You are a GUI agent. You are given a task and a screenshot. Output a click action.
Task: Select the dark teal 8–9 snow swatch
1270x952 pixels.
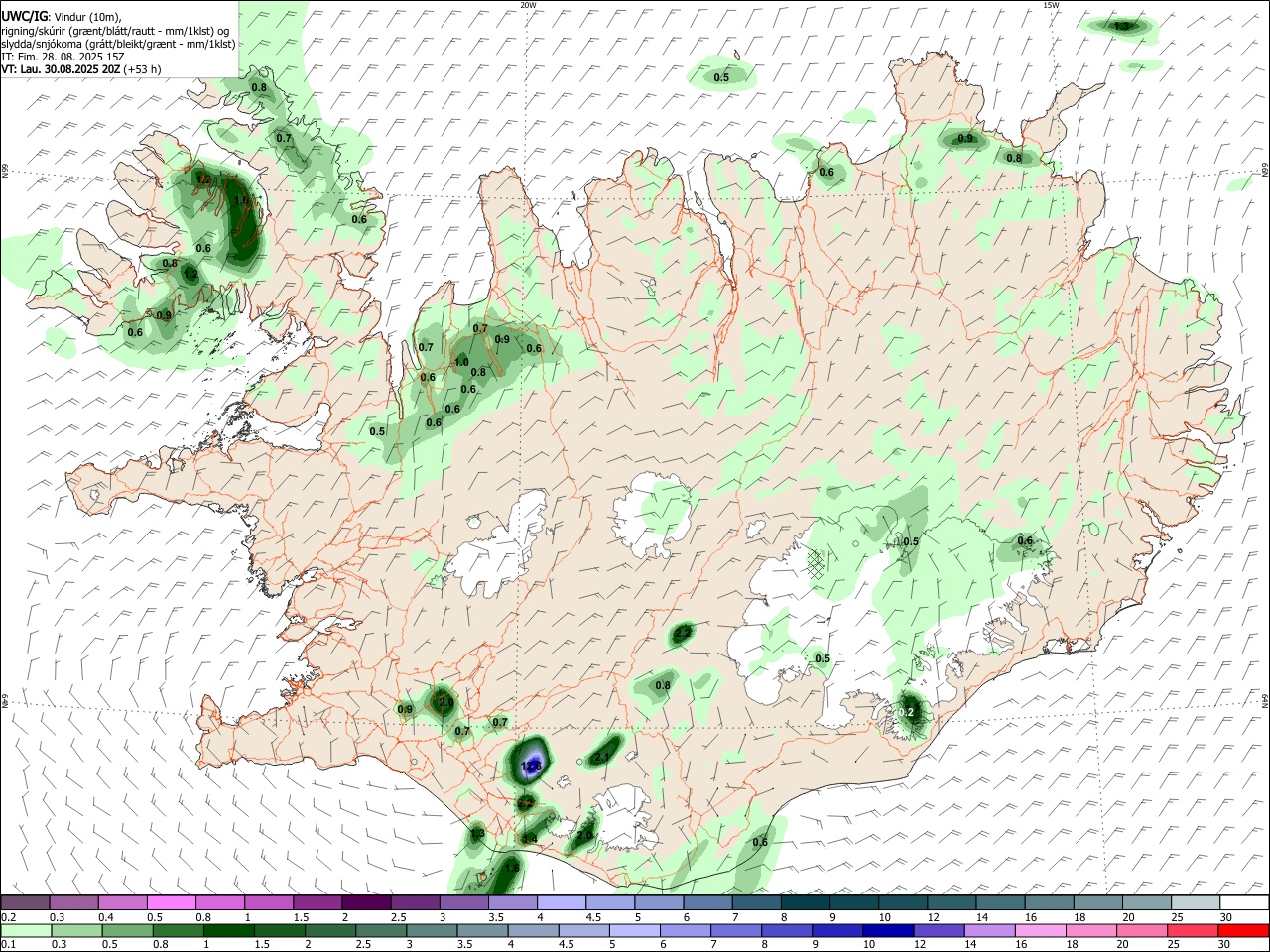click(x=804, y=902)
